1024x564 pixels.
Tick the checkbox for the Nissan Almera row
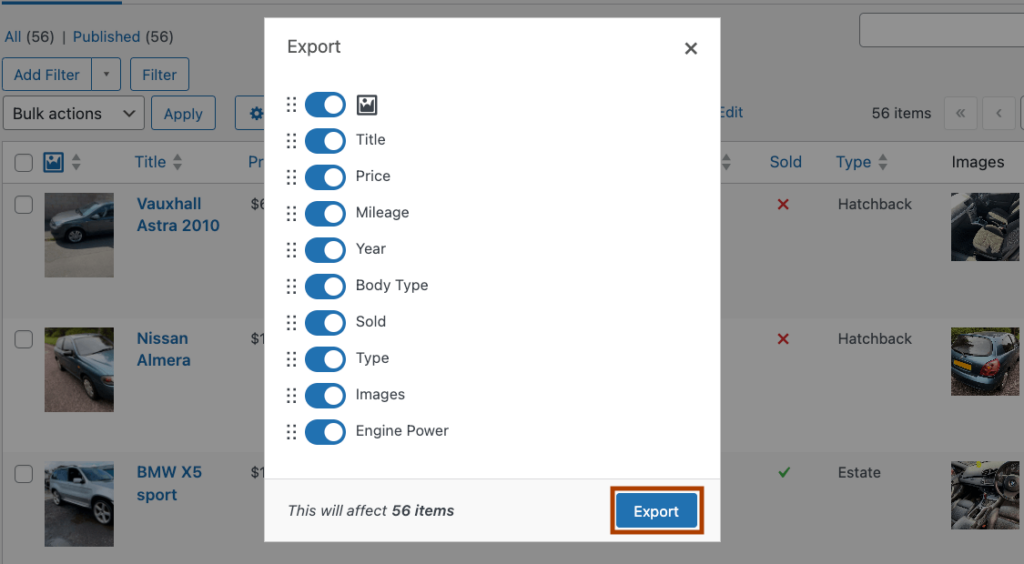(x=24, y=339)
